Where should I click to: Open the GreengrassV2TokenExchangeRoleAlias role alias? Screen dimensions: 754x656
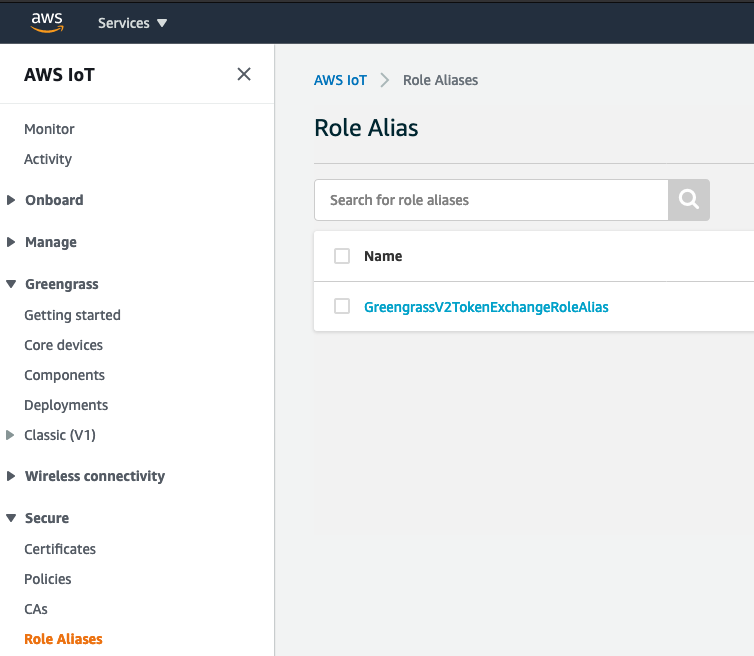pyautogui.click(x=486, y=307)
